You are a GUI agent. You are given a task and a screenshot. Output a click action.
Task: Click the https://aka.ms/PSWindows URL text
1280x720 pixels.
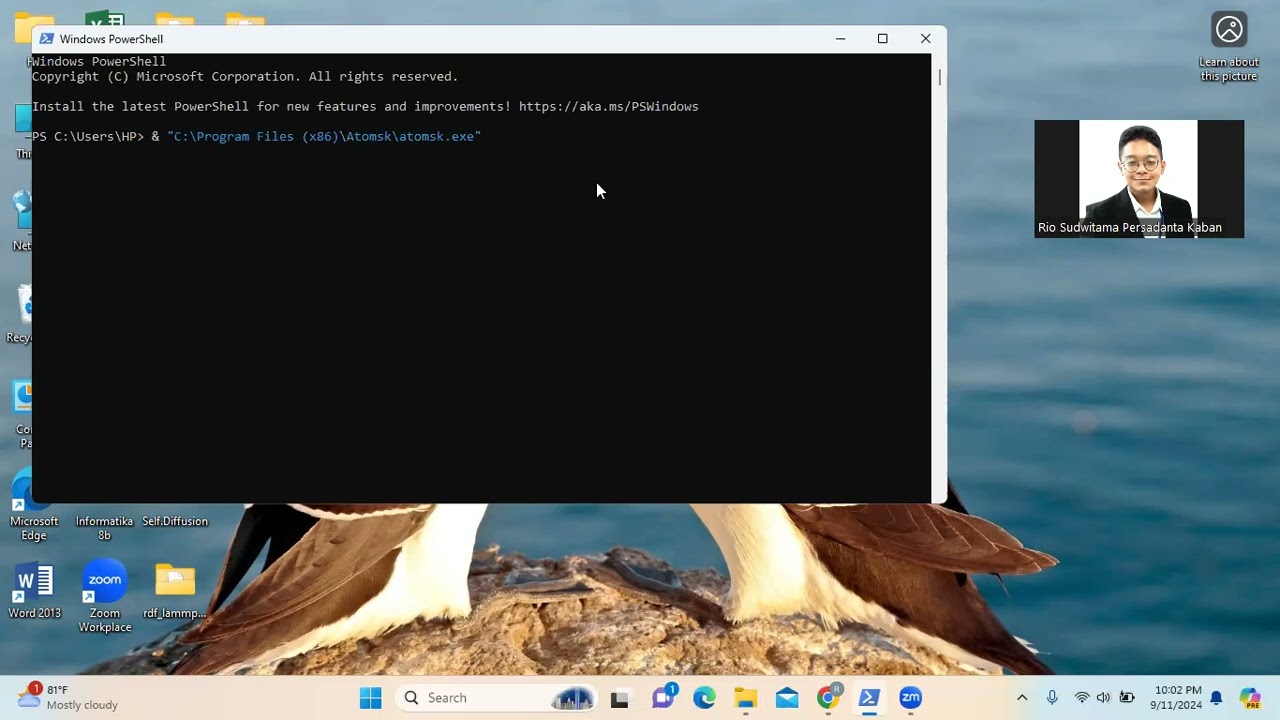pyautogui.click(x=608, y=106)
